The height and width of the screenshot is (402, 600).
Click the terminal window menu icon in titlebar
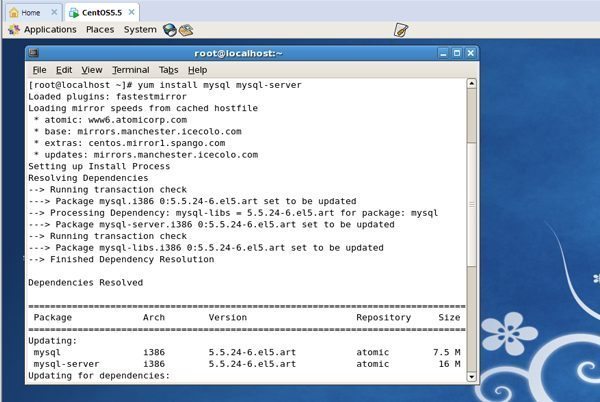tap(34, 53)
